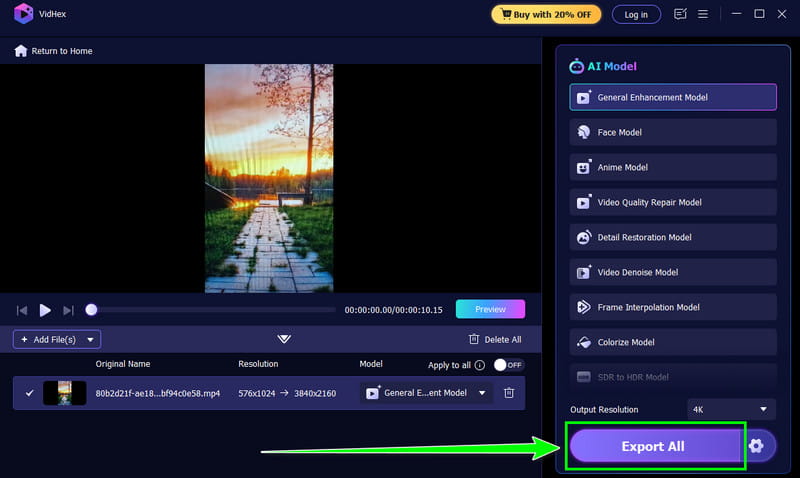Choose the Video Denoise Model
The width and height of the screenshot is (800, 478).
tap(673, 272)
